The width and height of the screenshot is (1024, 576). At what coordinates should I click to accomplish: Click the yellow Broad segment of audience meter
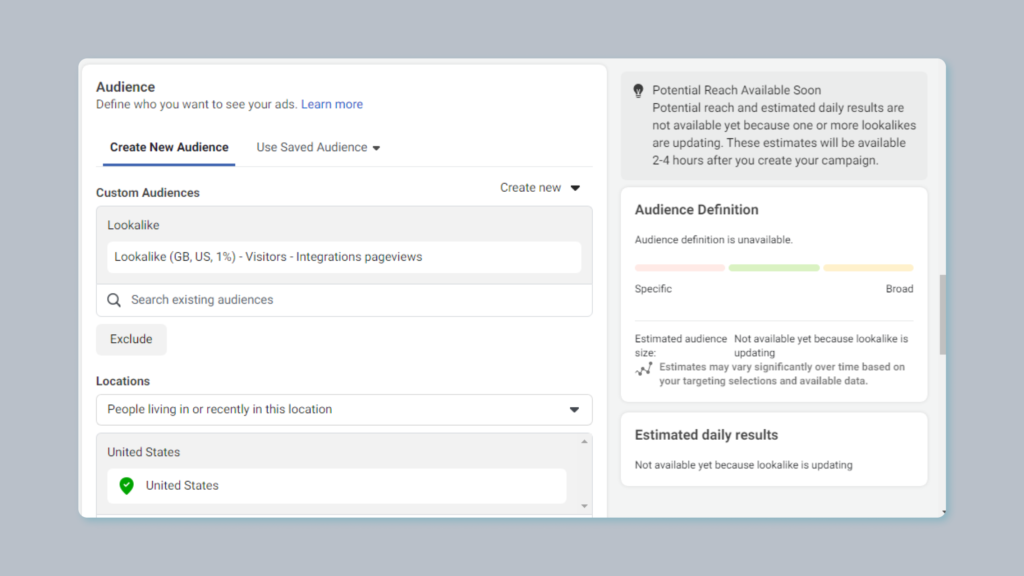[868, 268]
